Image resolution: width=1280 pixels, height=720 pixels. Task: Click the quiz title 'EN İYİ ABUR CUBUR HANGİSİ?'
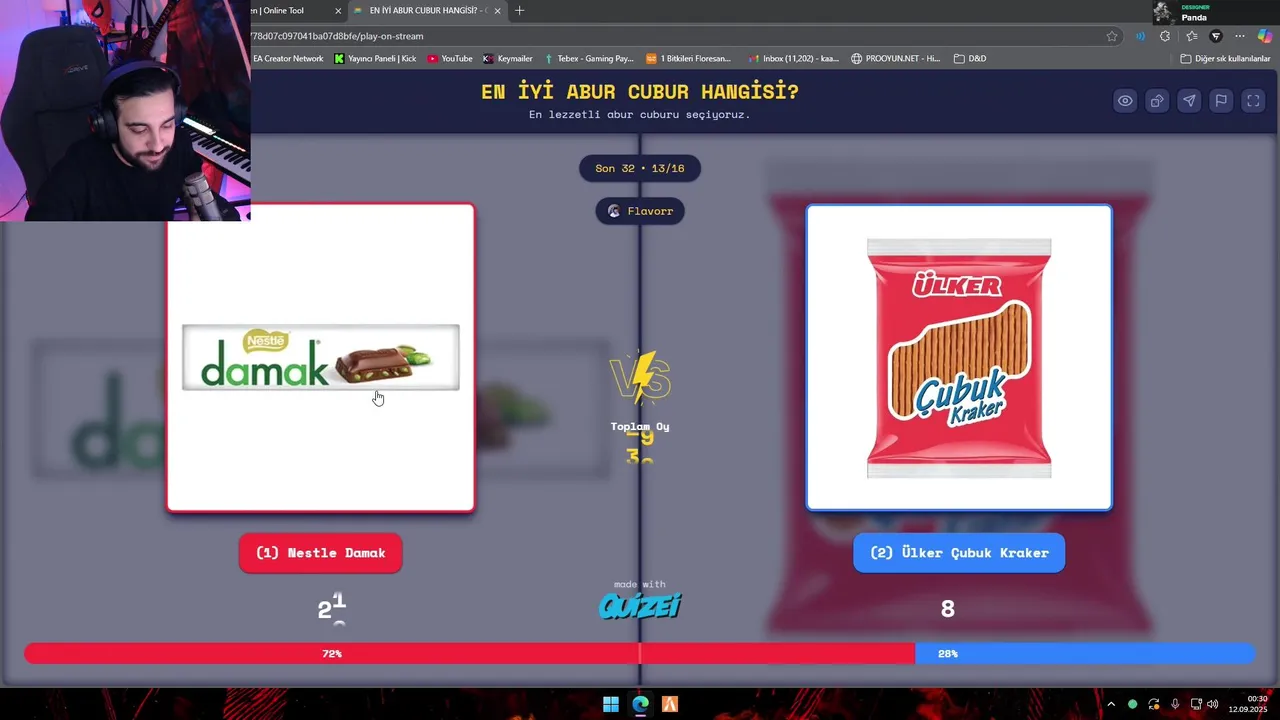pyautogui.click(x=640, y=92)
